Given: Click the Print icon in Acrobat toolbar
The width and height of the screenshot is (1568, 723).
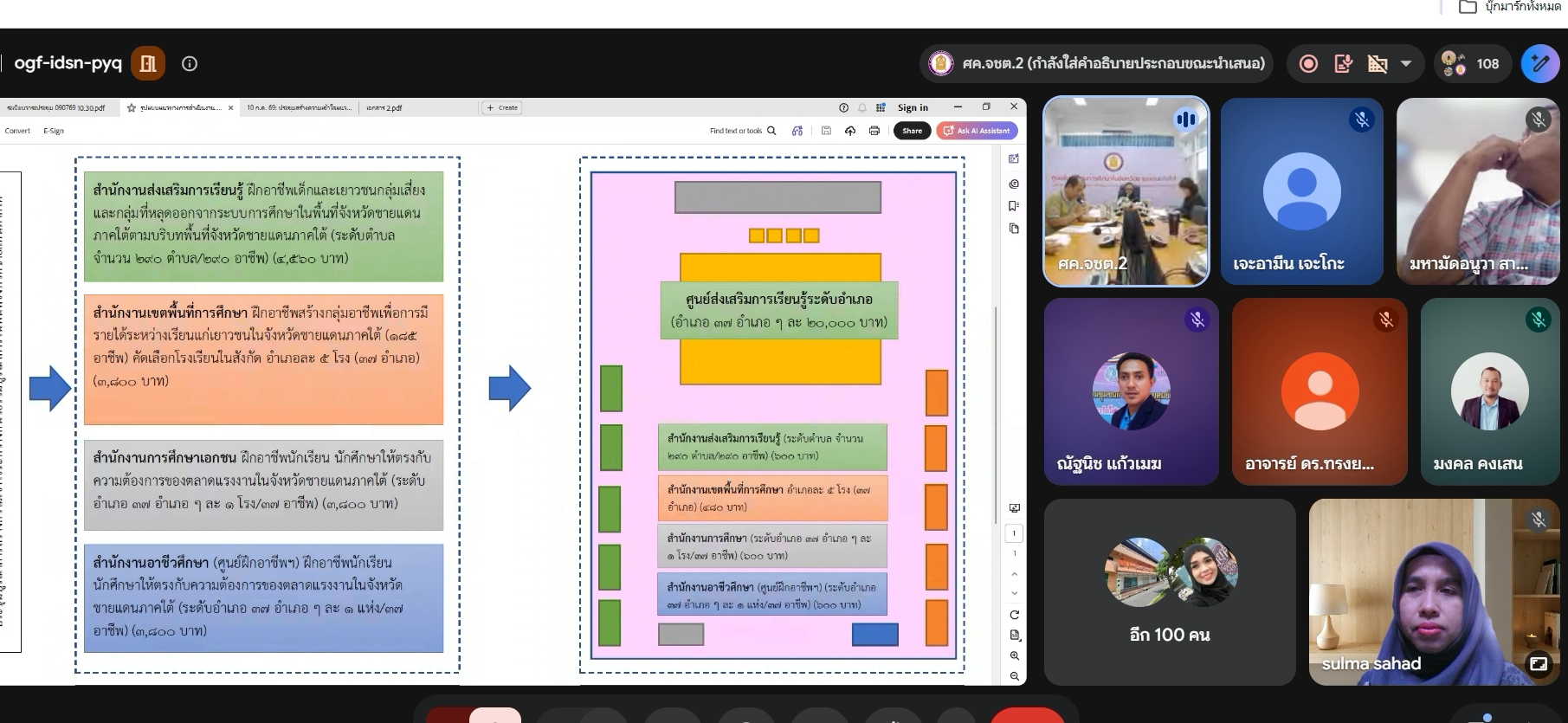Looking at the screenshot, I should click(874, 131).
